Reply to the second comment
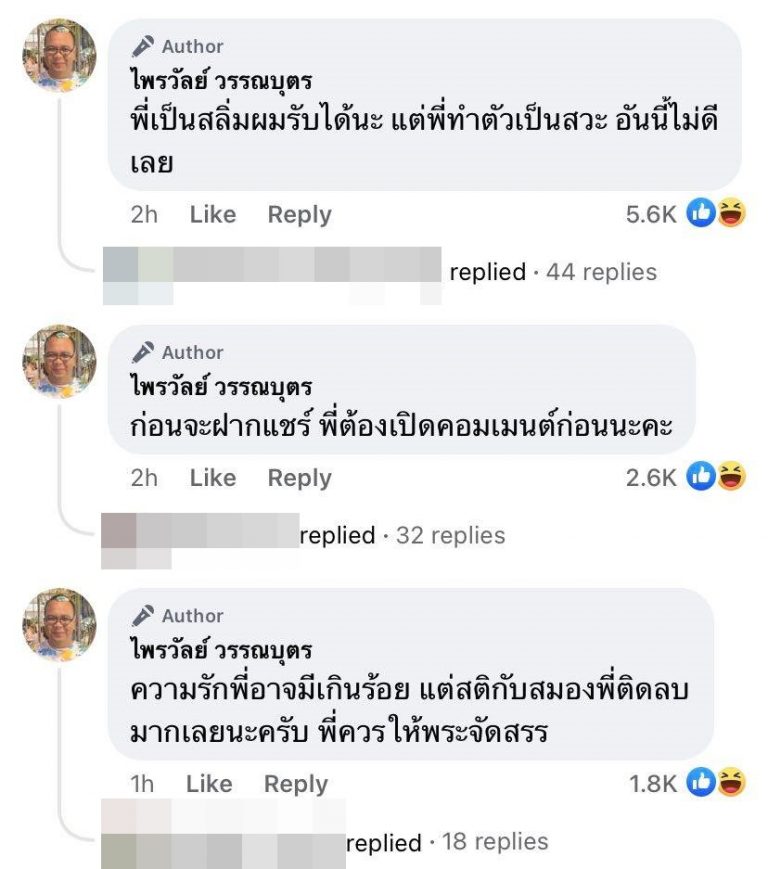 tap(299, 478)
